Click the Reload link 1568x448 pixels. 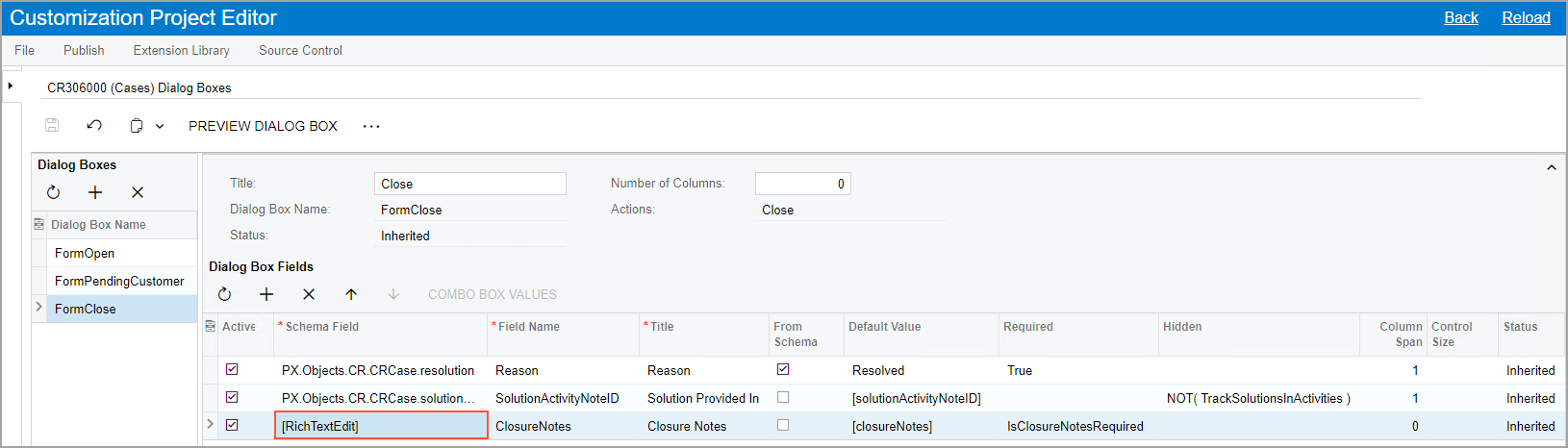pyautogui.click(x=1526, y=17)
